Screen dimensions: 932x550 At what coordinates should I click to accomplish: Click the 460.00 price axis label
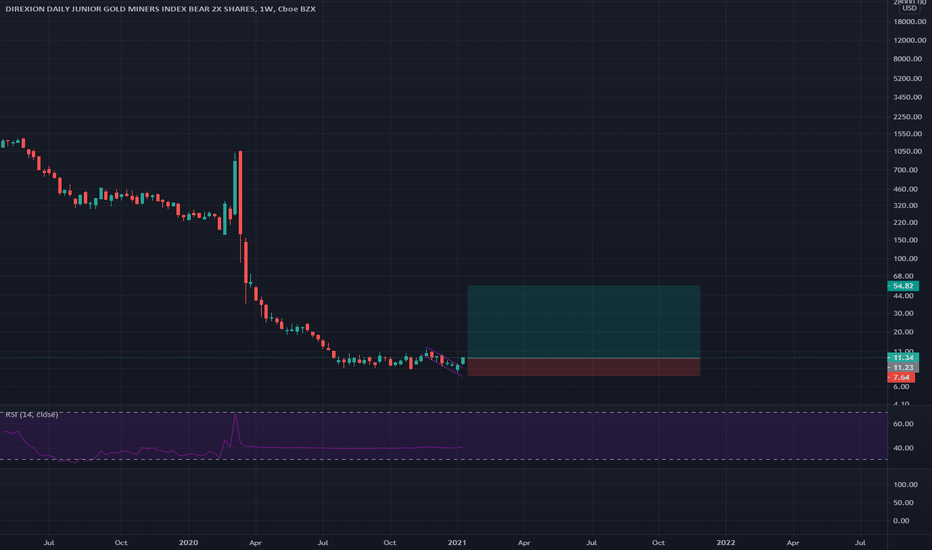coord(905,189)
